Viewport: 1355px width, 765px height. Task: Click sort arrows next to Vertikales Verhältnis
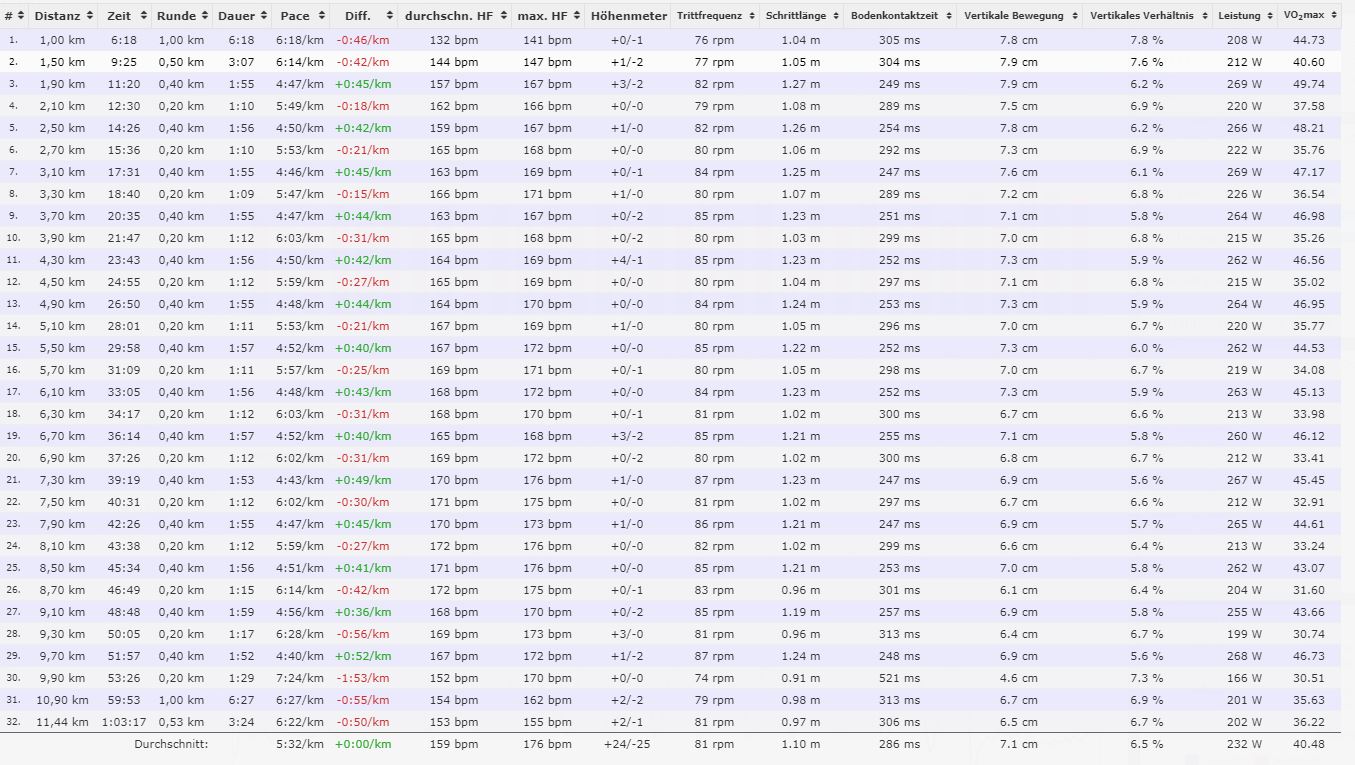[1204, 17]
